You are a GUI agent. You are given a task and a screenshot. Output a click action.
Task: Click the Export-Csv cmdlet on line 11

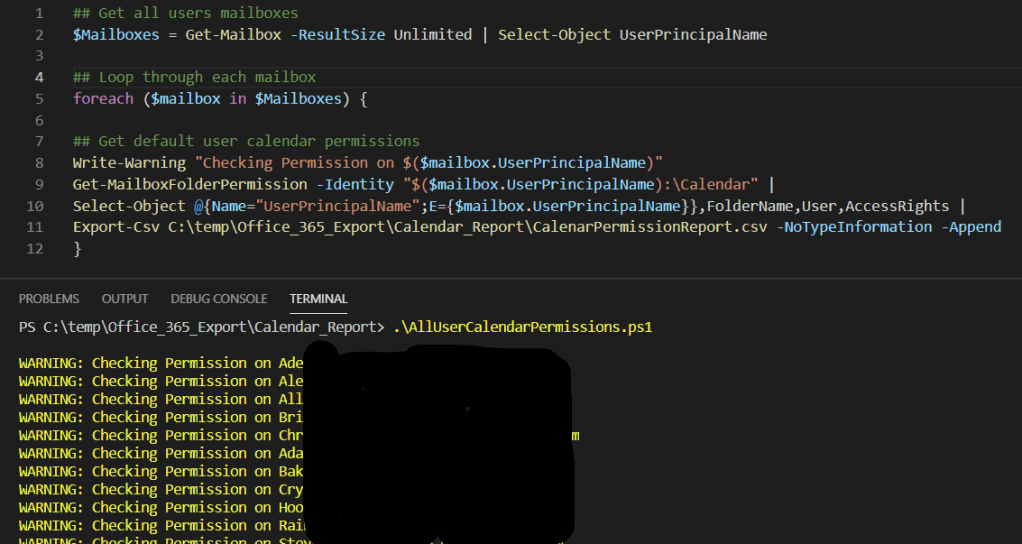(110, 227)
